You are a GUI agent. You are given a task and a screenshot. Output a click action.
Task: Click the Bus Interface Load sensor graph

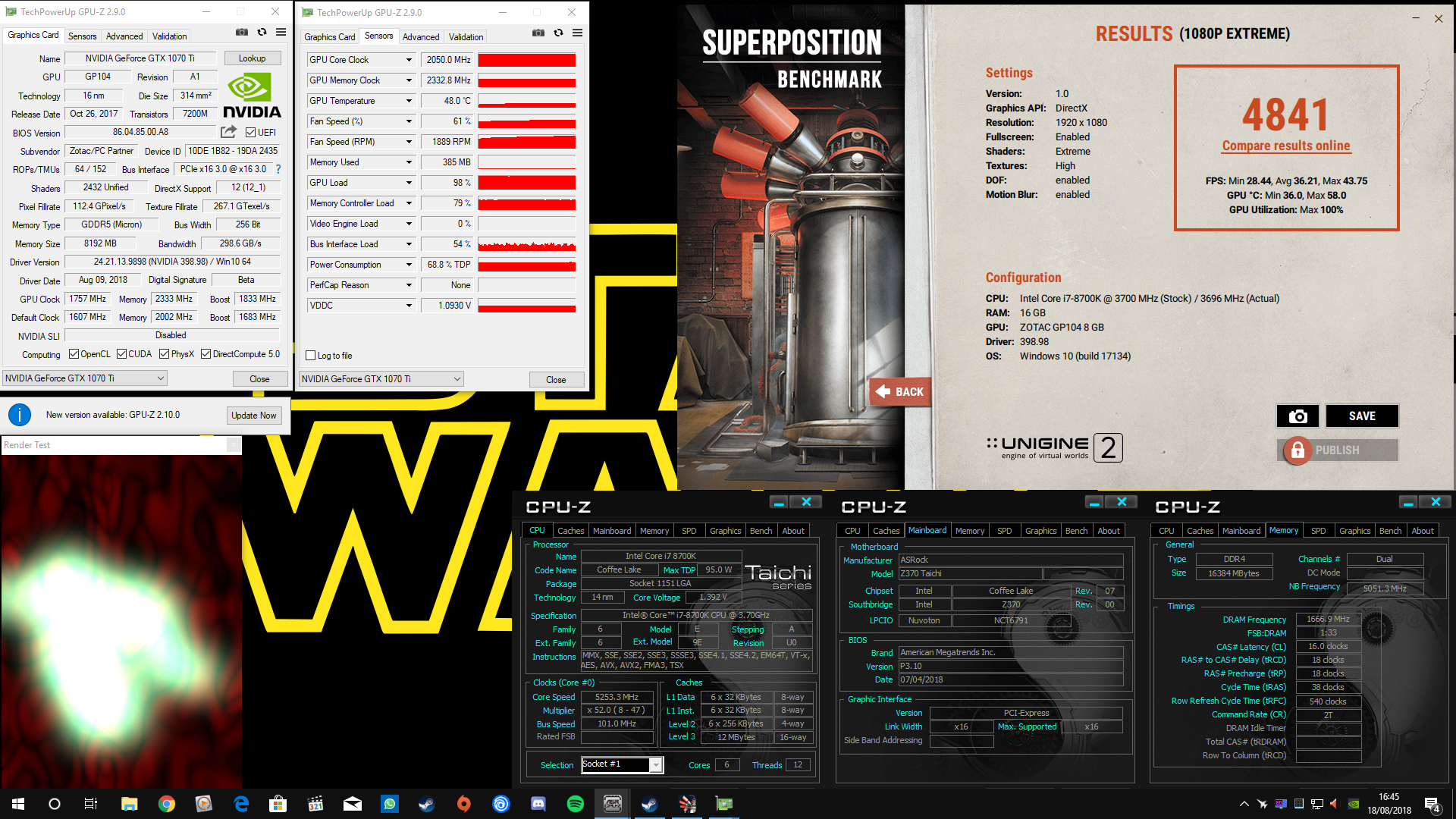tap(526, 244)
